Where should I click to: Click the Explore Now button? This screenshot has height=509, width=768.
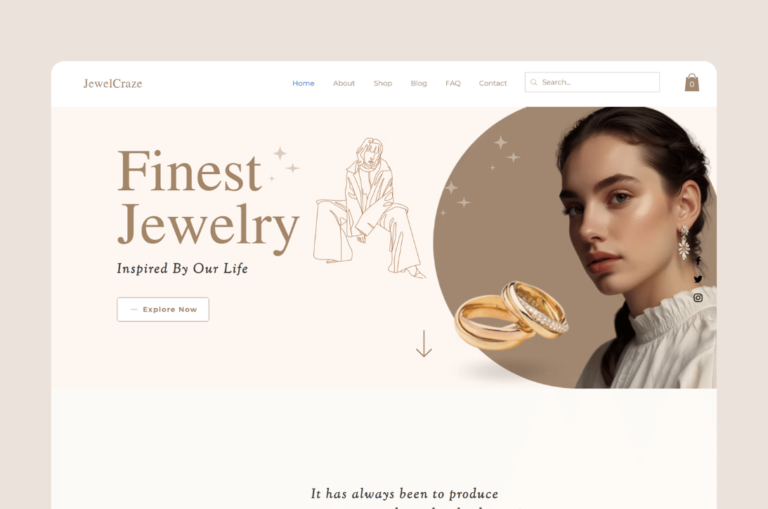[x=163, y=310]
